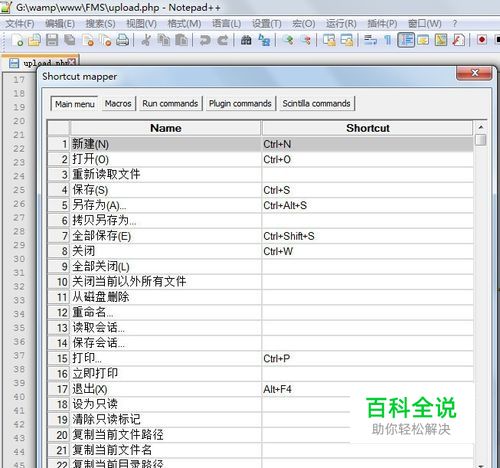The image size is (500, 468).
Task: Click the Shortcut column header
Action: (x=368, y=128)
